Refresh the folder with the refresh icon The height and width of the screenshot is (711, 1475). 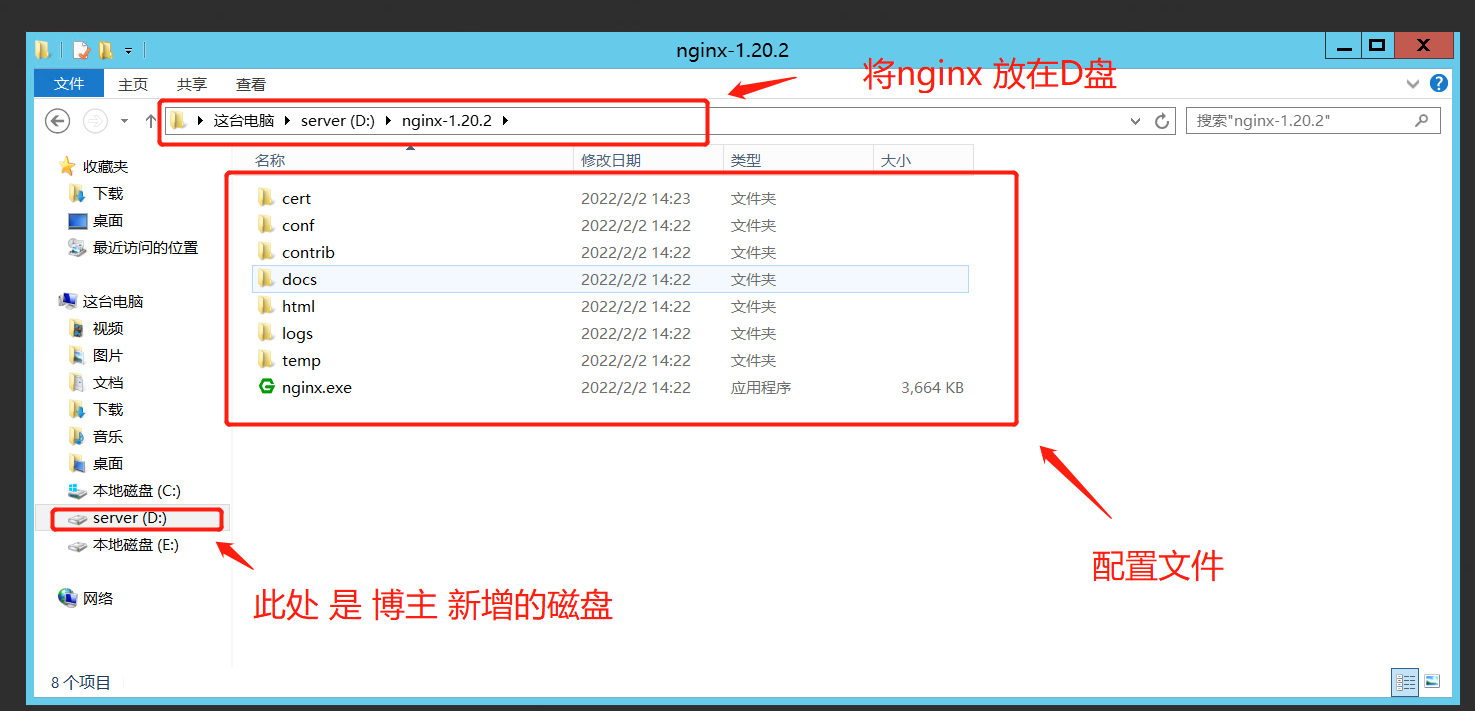[x=1161, y=121]
